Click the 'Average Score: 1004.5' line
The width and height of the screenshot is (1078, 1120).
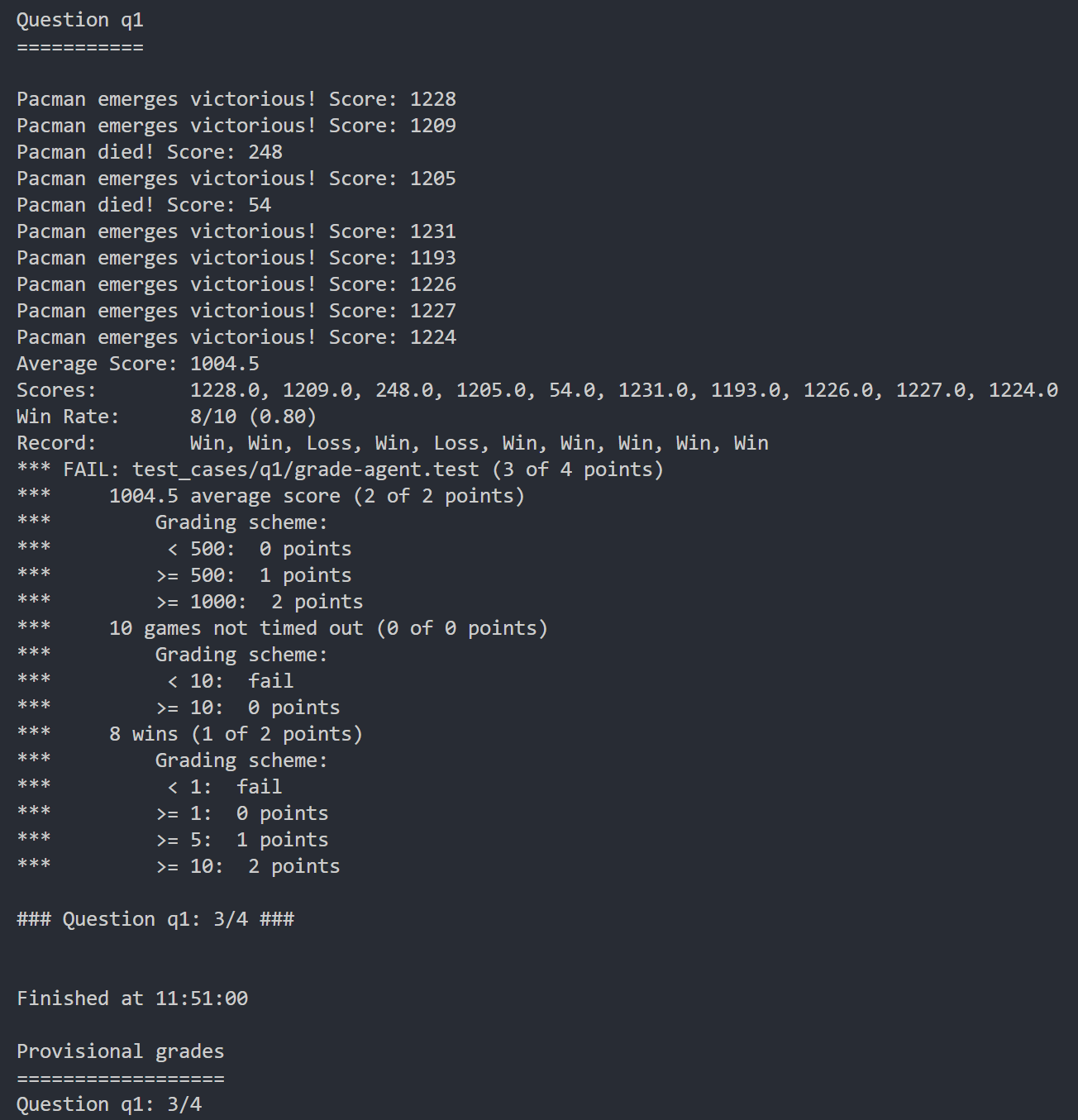point(138,364)
